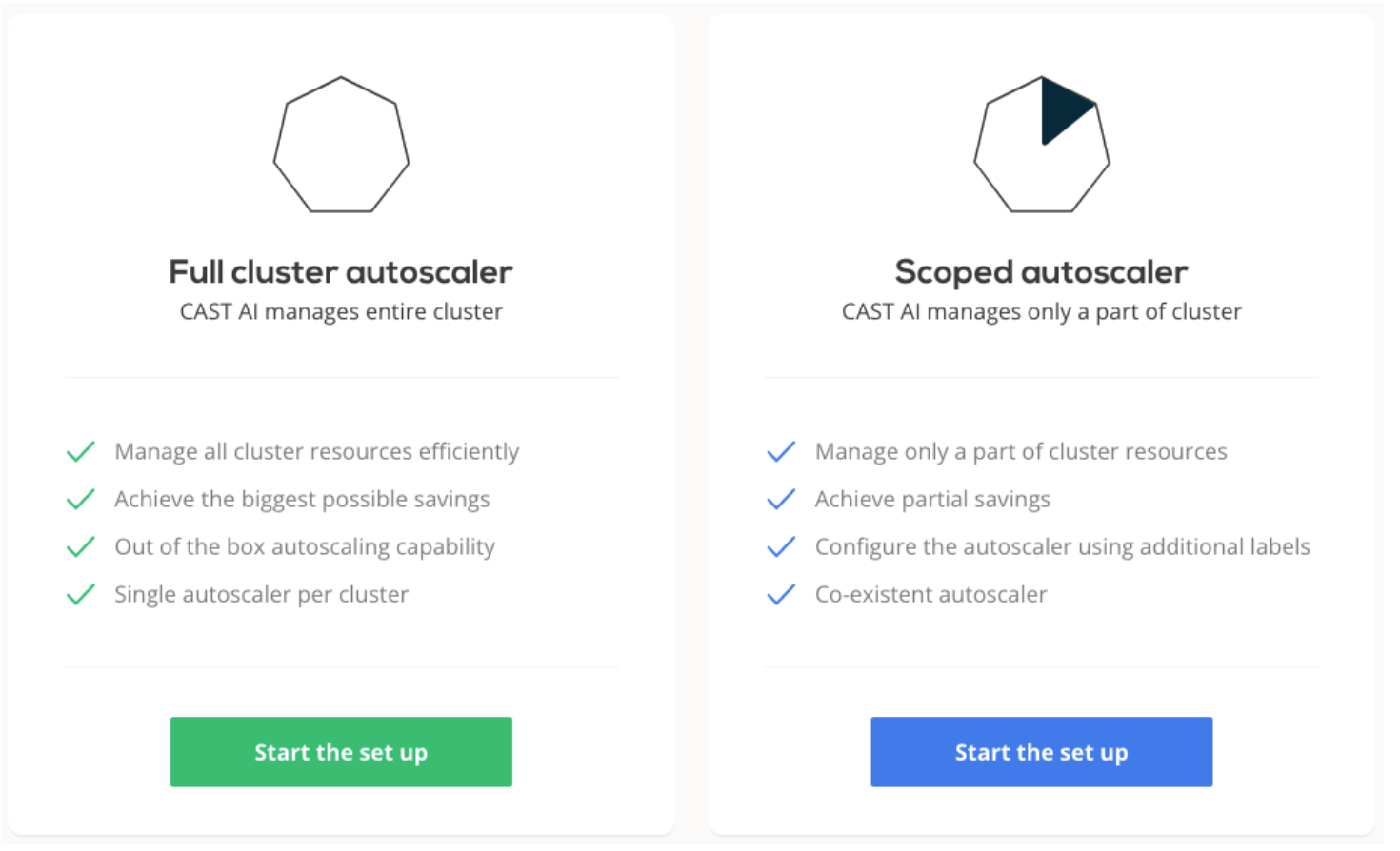The image size is (1400, 851).
Task: Click green checkmark beside Manage all cluster resources
Action: point(81,451)
